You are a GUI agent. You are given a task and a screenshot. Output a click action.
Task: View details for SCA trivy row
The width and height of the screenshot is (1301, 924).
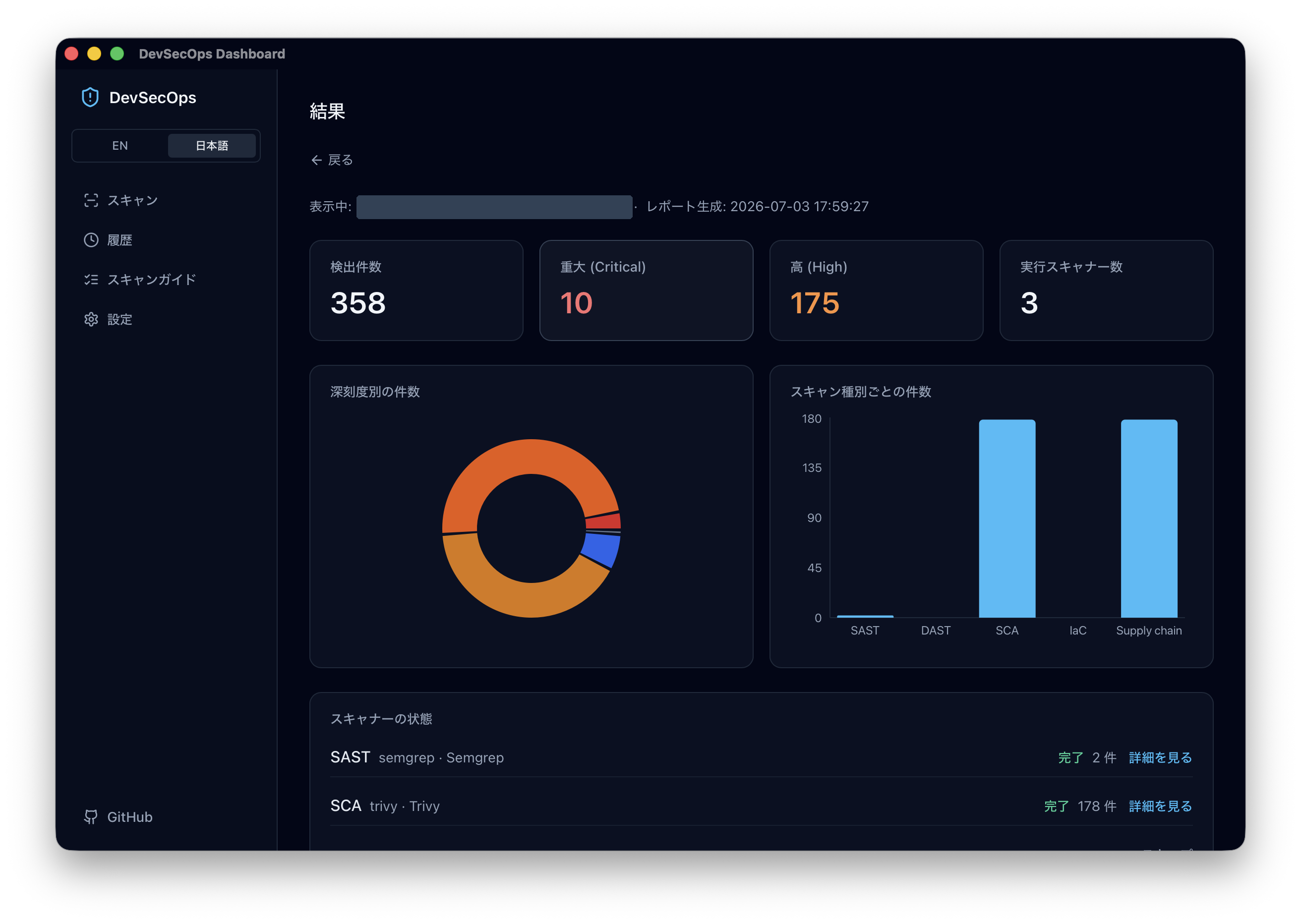(x=1160, y=806)
